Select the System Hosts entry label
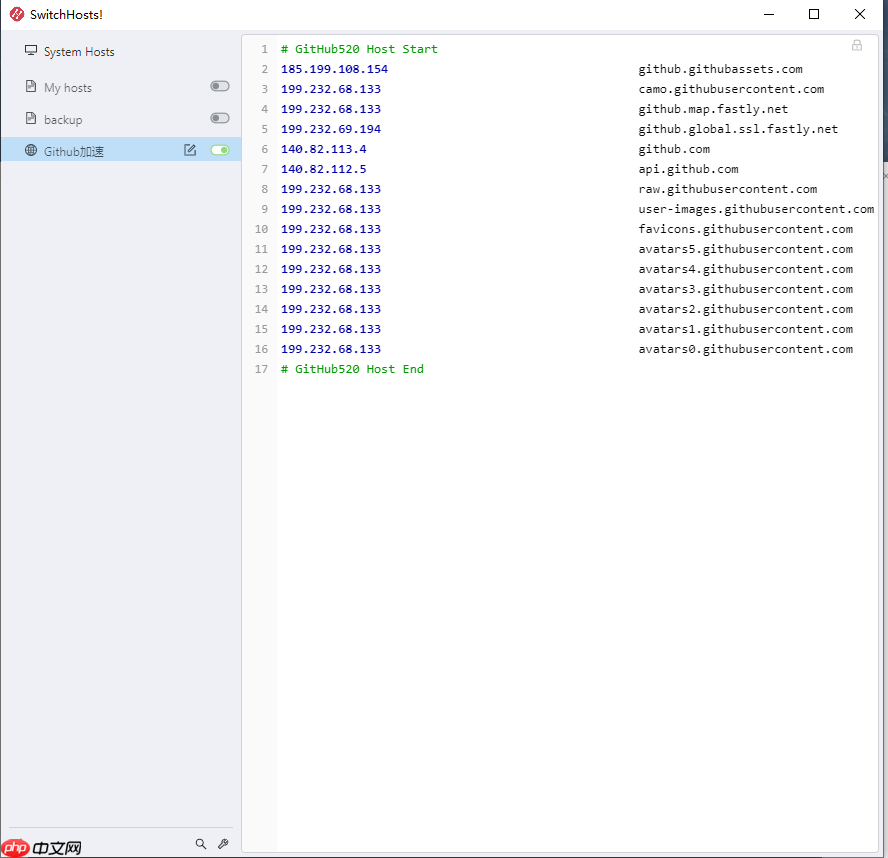This screenshot has width=888, height=858. pyautogui.click(x=79, y=52)
